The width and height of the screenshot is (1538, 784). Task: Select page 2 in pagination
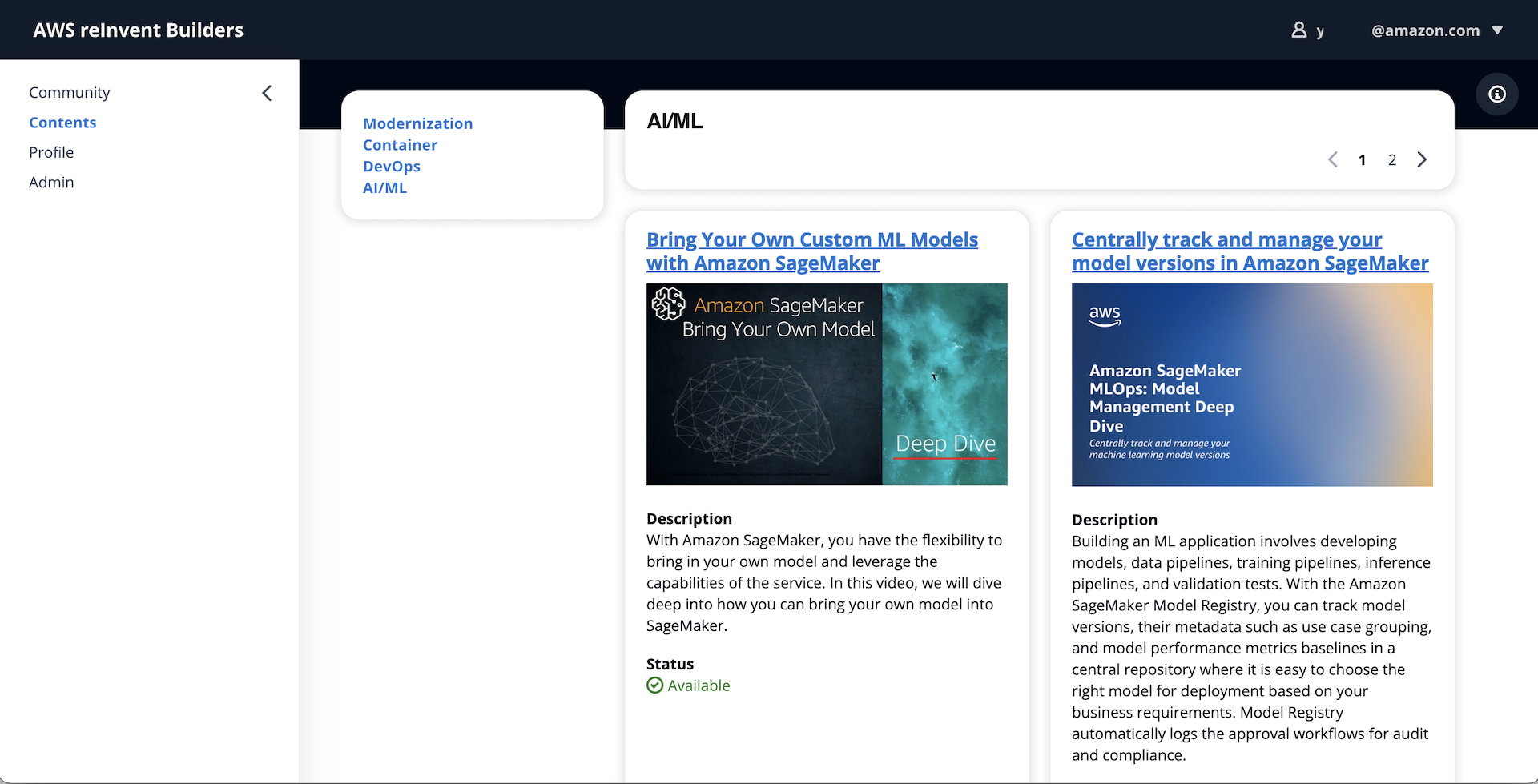point(1392,159)
